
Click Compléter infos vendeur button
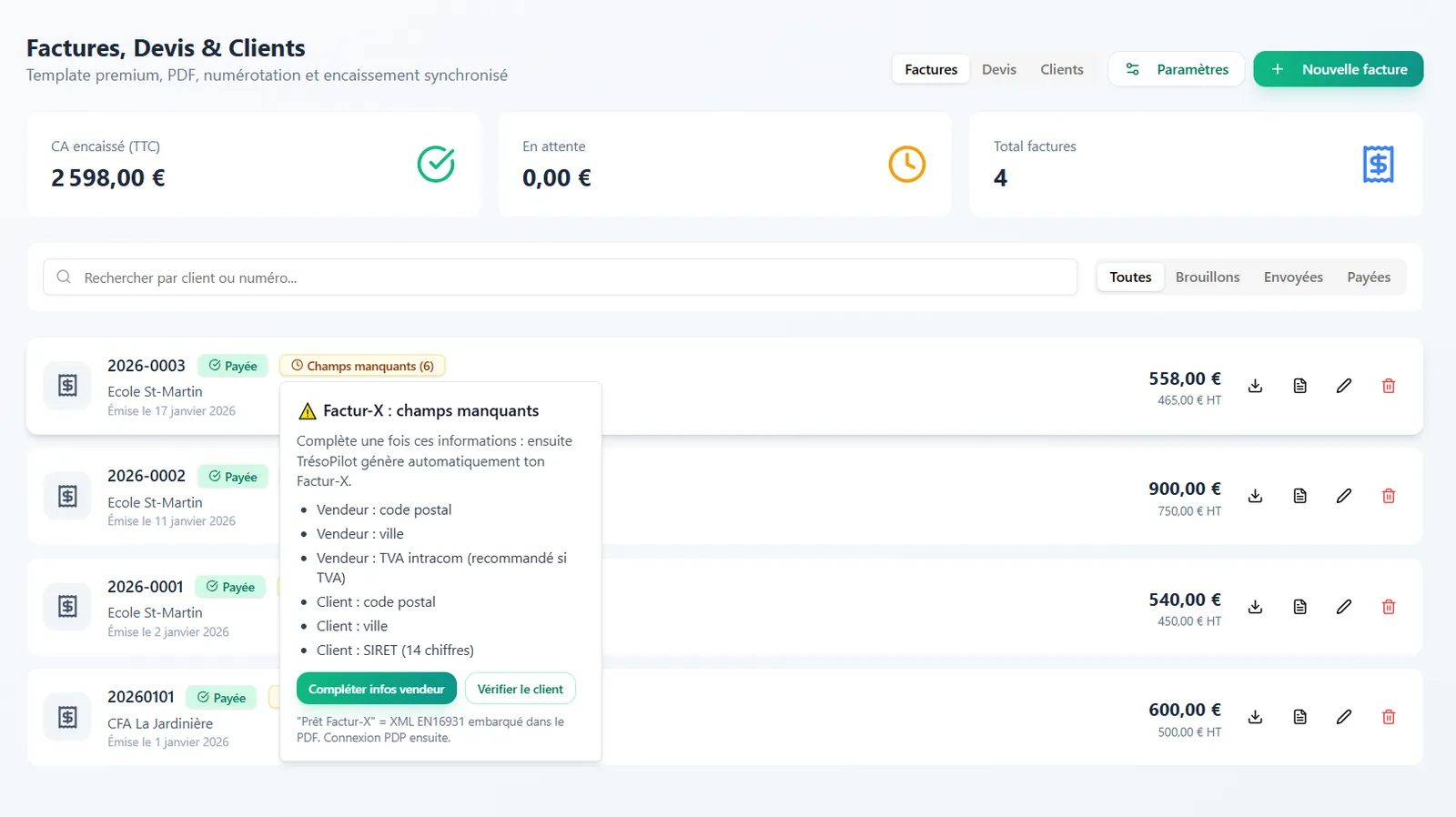coord(376,689)
